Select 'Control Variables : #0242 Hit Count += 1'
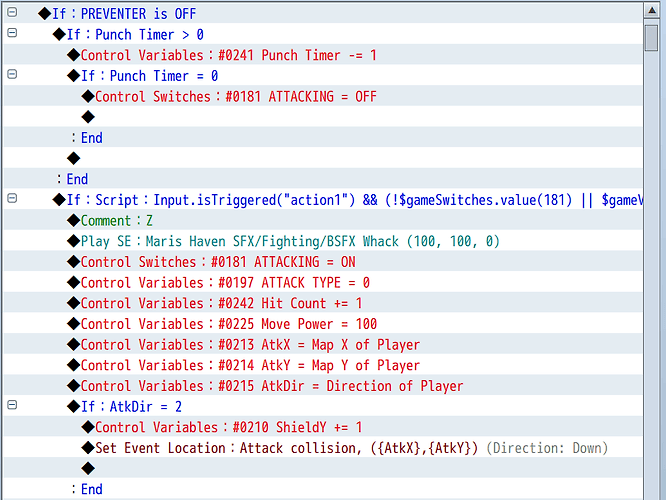This screenshot has height=500, width=666. [323, 303]
